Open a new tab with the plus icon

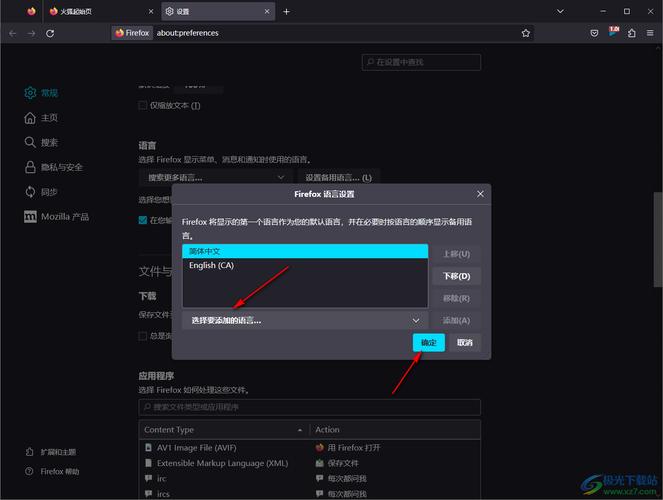pyautogui.click(x=286, y=11)
